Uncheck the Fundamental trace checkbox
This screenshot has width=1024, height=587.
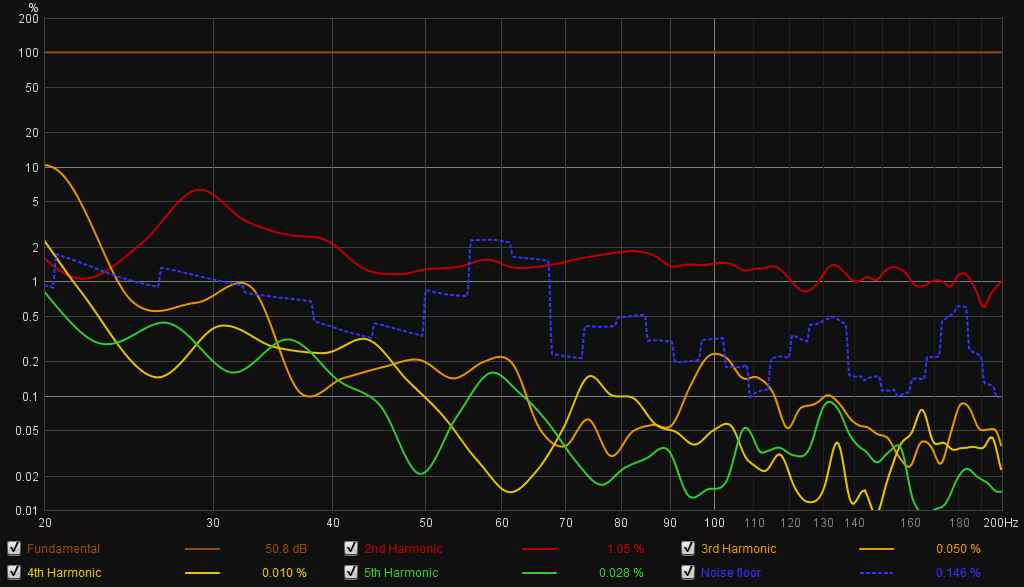[14, 548]
